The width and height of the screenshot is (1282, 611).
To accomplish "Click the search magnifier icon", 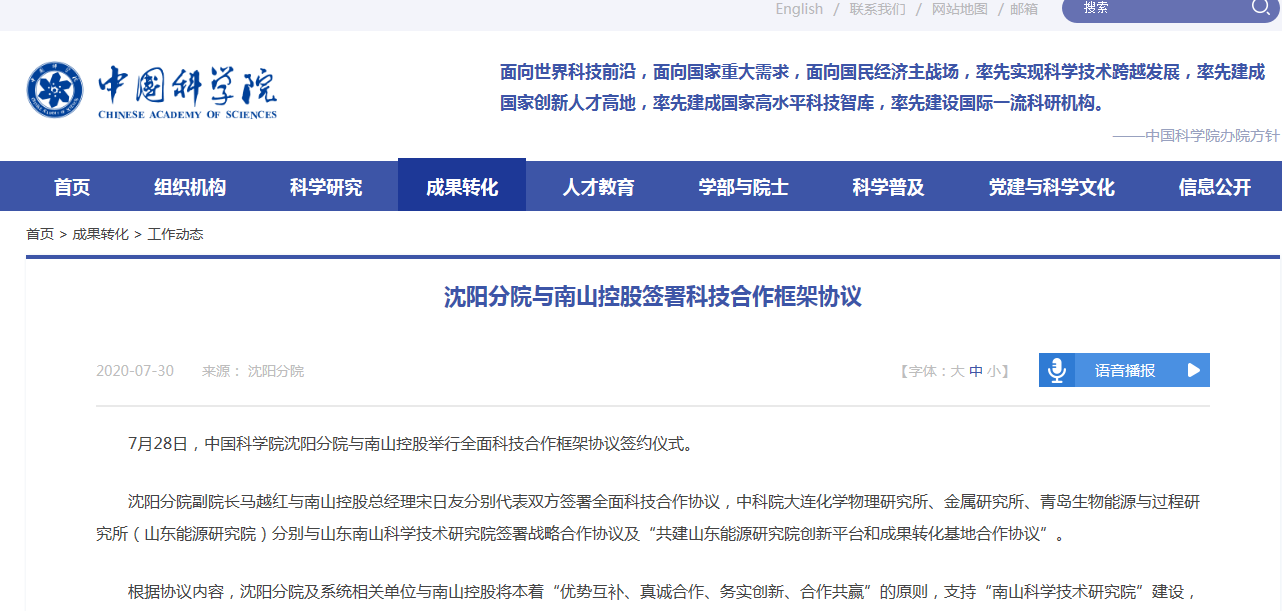I will [x=1260, y=8].
